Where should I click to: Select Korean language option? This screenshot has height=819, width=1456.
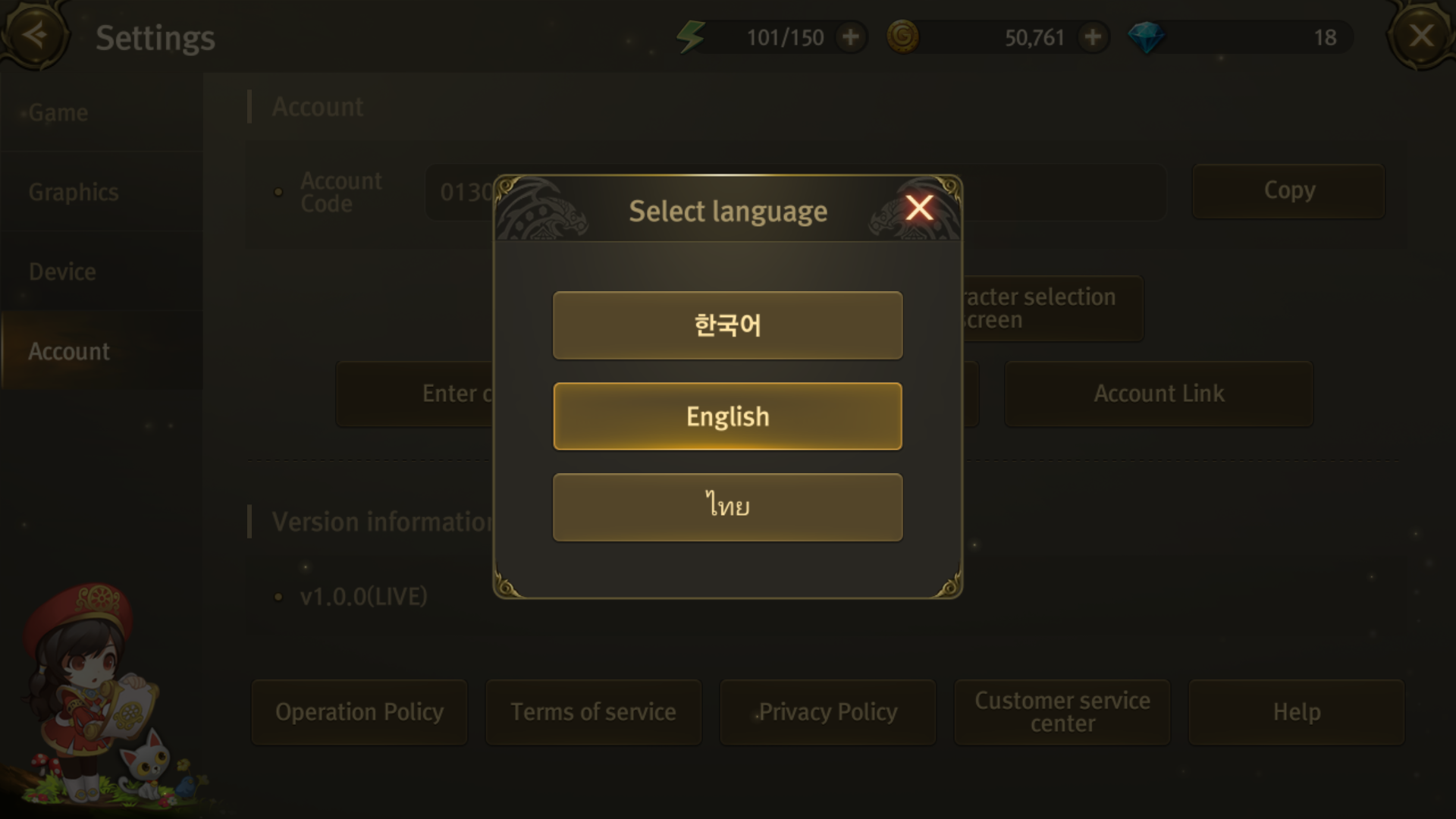(x=728, y=325)
